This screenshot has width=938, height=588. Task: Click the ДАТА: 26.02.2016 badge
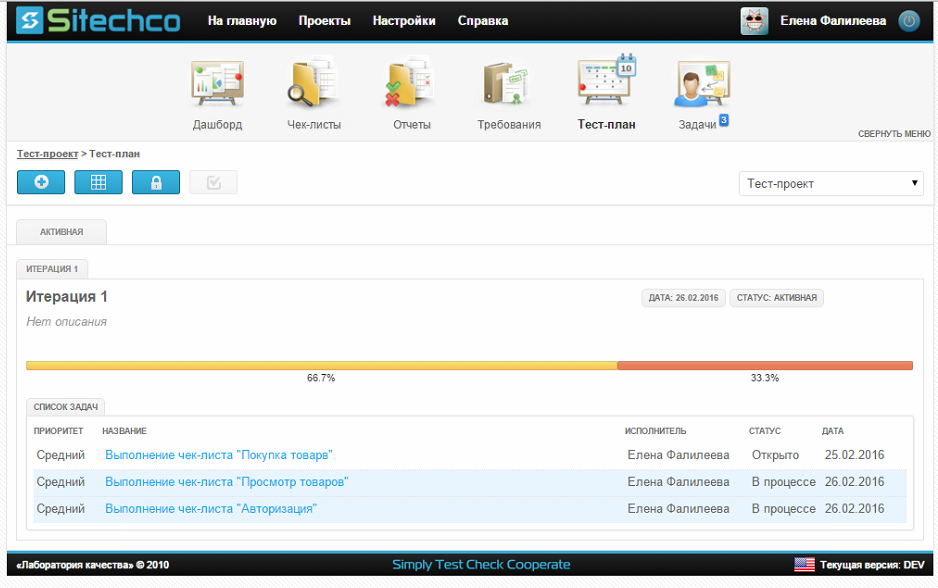pos(683,298)
